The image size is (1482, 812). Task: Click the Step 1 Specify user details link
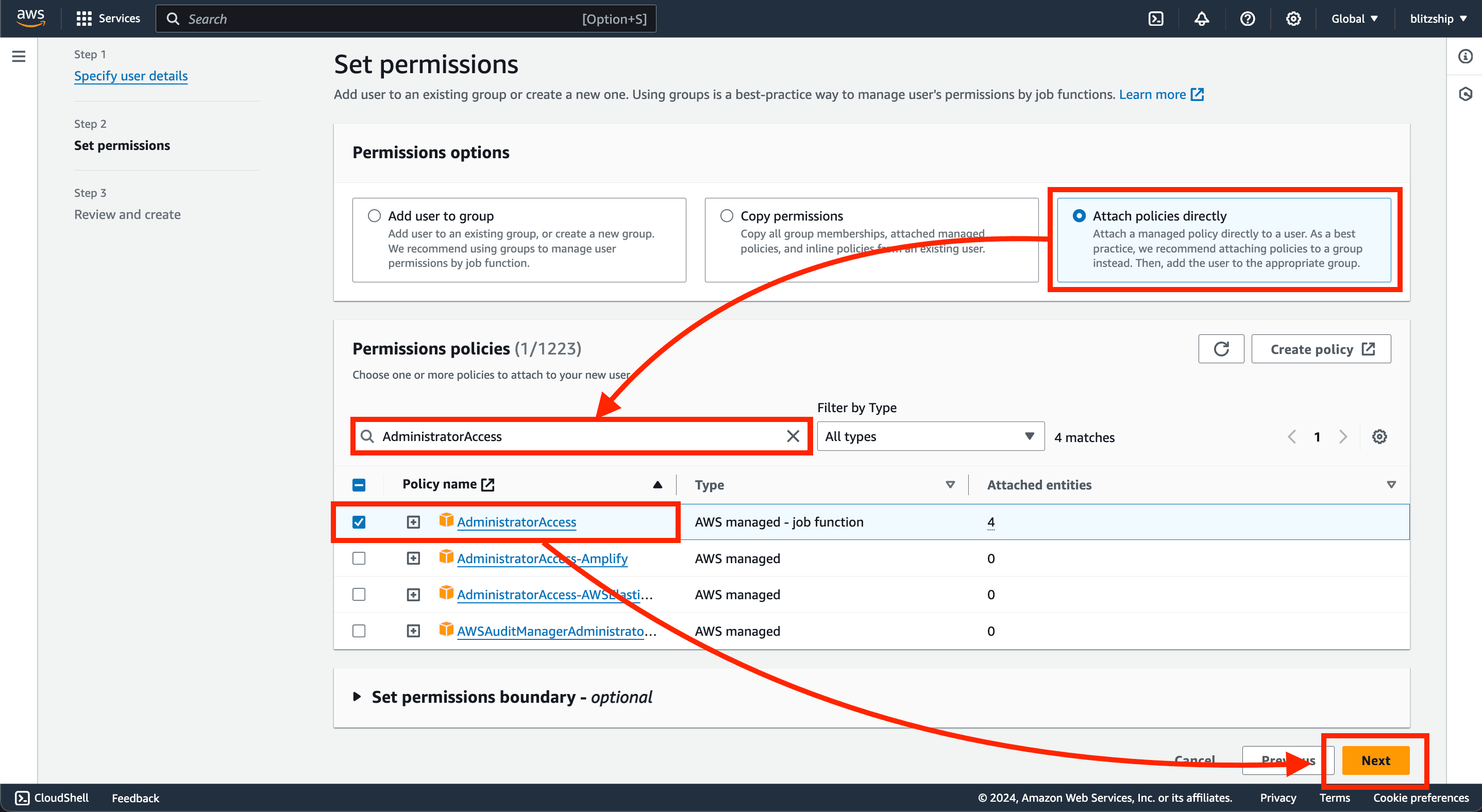(x=130, y=75)
